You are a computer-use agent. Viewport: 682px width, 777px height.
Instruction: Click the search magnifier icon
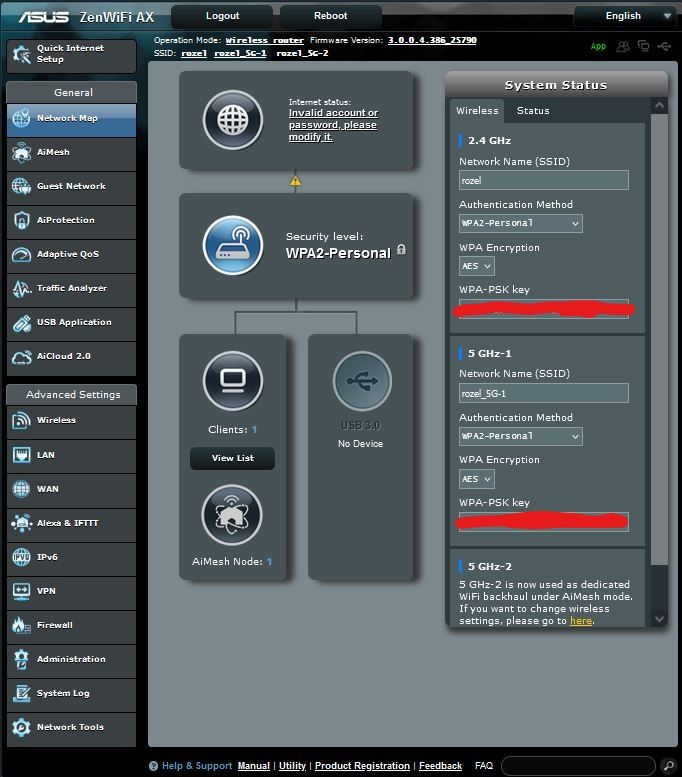pyautogui.click(x=669, y=766)
